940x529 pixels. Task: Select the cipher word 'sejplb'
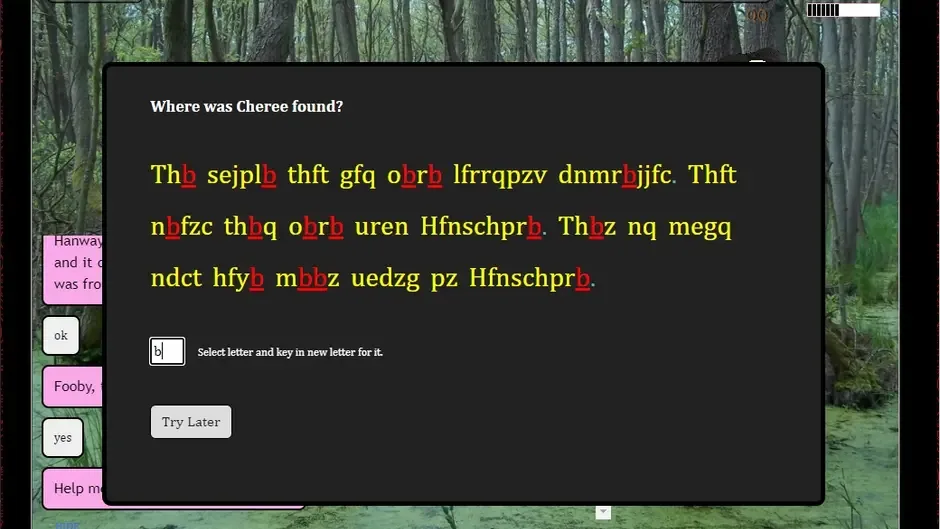pos(242,175)
